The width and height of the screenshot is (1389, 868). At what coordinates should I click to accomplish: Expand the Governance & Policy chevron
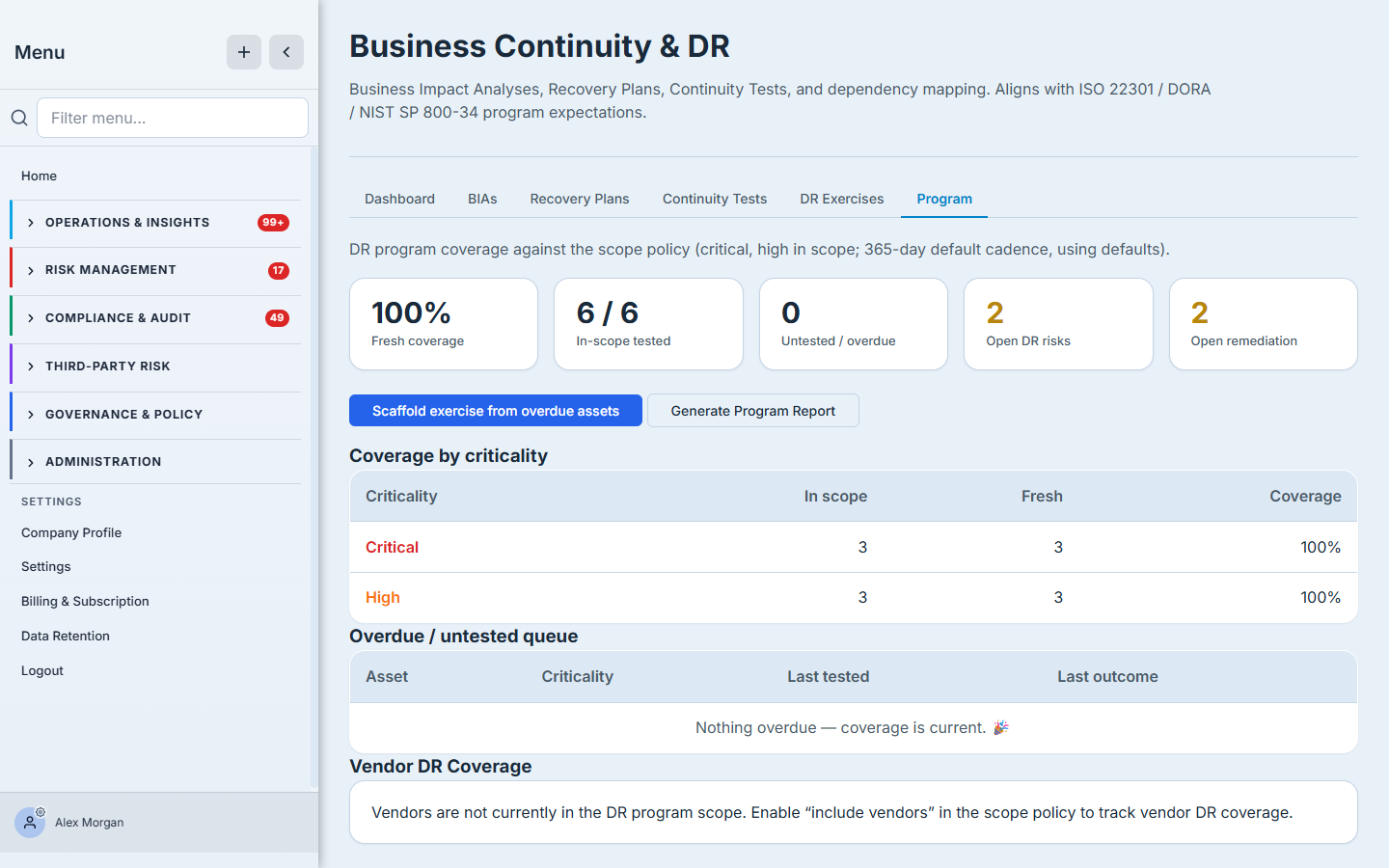pyautogui.click(x=31, y=415)
